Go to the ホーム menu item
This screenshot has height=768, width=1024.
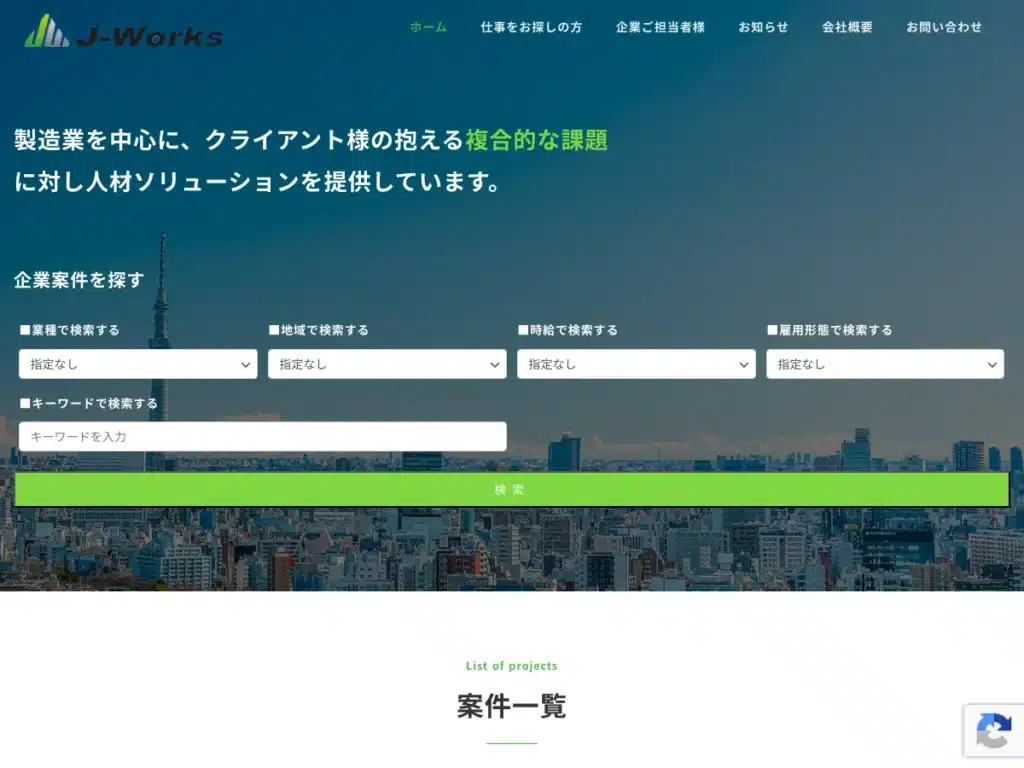coord(428,27)
